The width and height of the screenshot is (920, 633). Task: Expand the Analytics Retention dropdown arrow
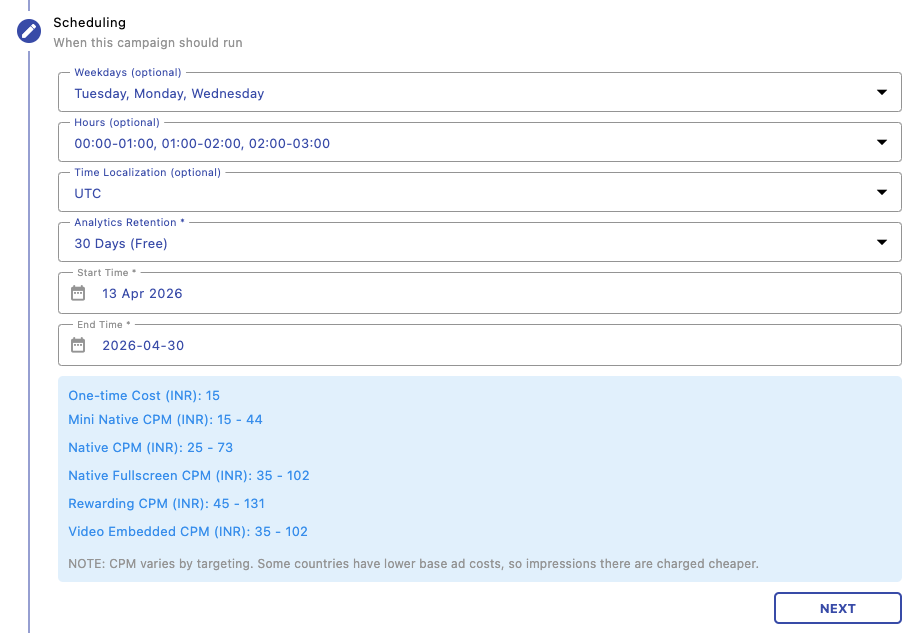[x=881, y=243]
